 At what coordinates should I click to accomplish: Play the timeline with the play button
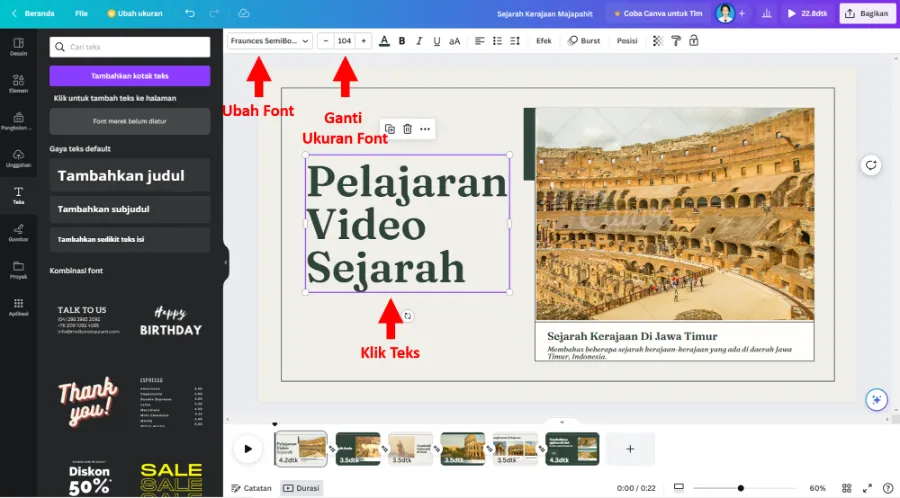248,449
